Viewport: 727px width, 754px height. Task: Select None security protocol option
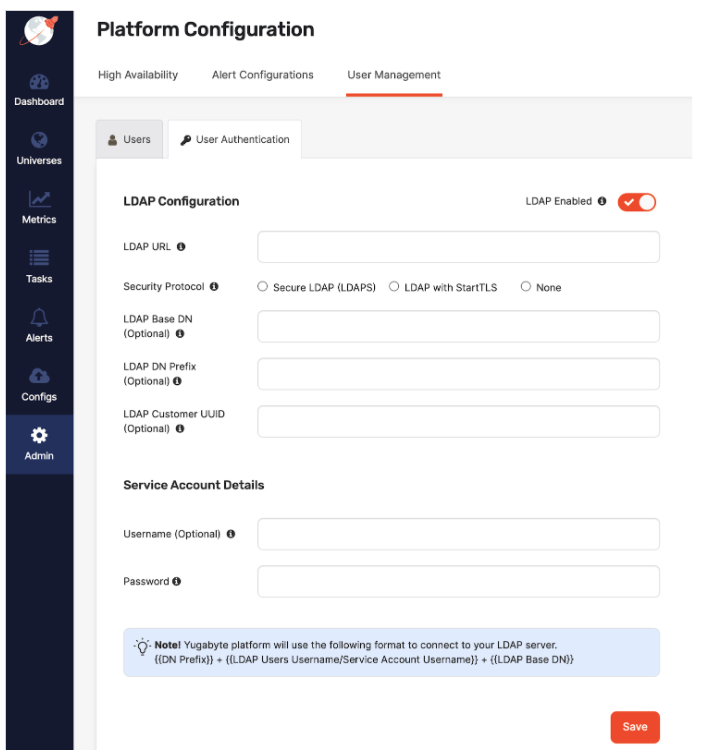coord(526,287)
